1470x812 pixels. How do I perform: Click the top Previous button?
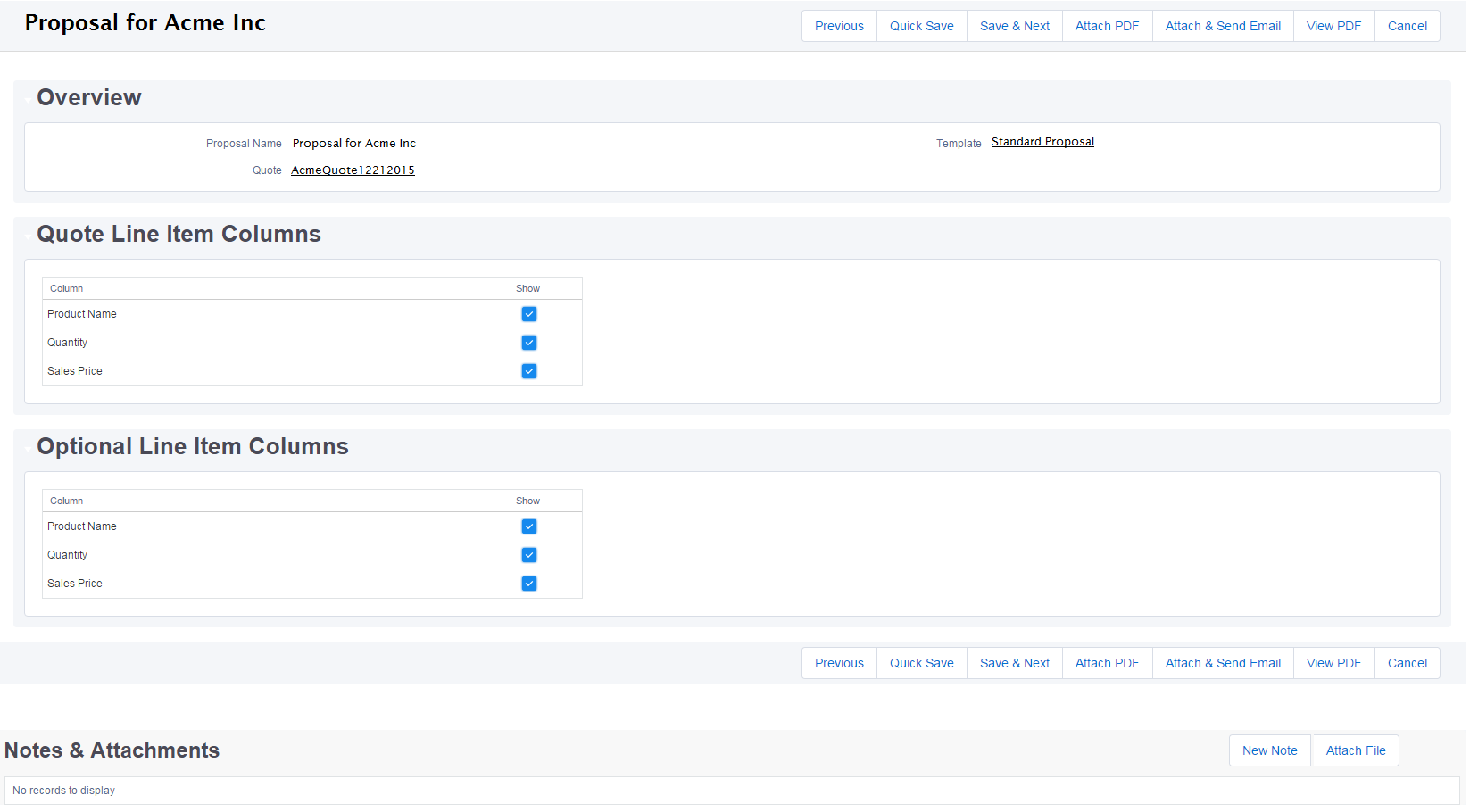pyautogui.click(x=839, y=26)
